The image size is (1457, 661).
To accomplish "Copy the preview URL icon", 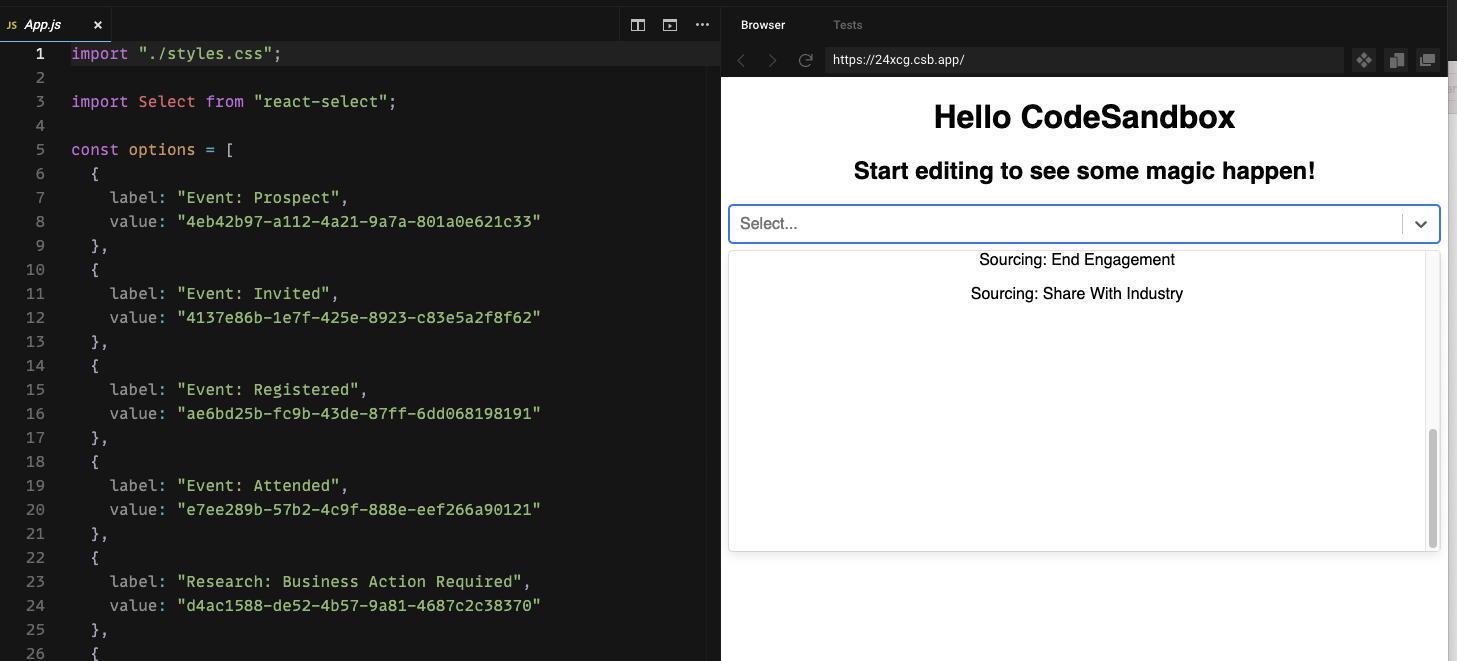I will (x=1396, y=60).
